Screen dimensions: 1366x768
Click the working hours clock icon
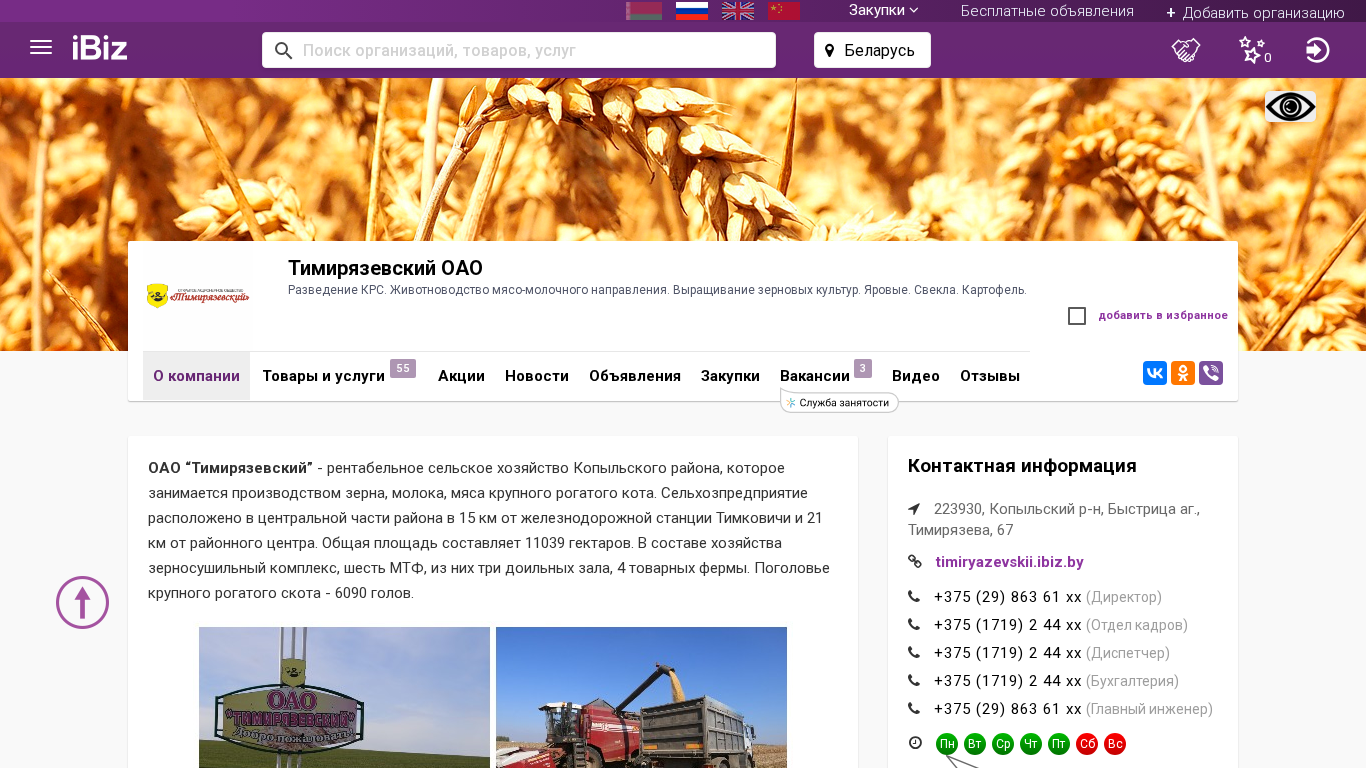[x=915, y=743]
